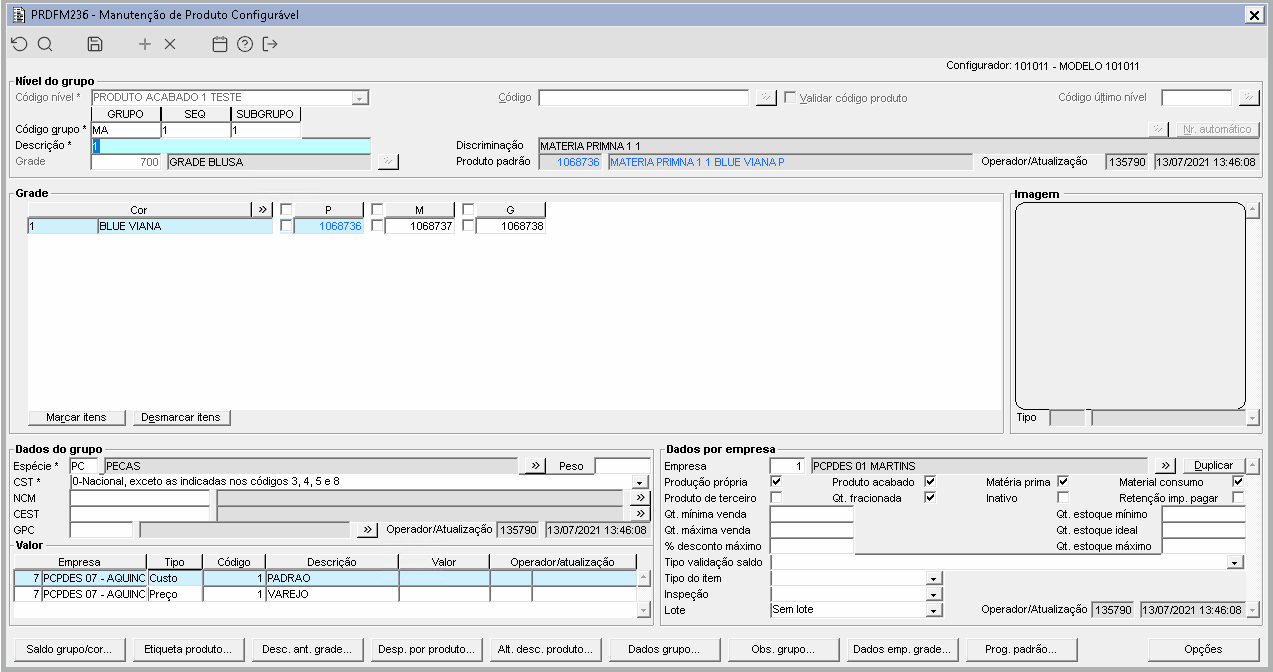Select the Preço VAREJO row in Valor table
The width and height of the screenshot is (1273, 672).
click(x=325, y=594)
